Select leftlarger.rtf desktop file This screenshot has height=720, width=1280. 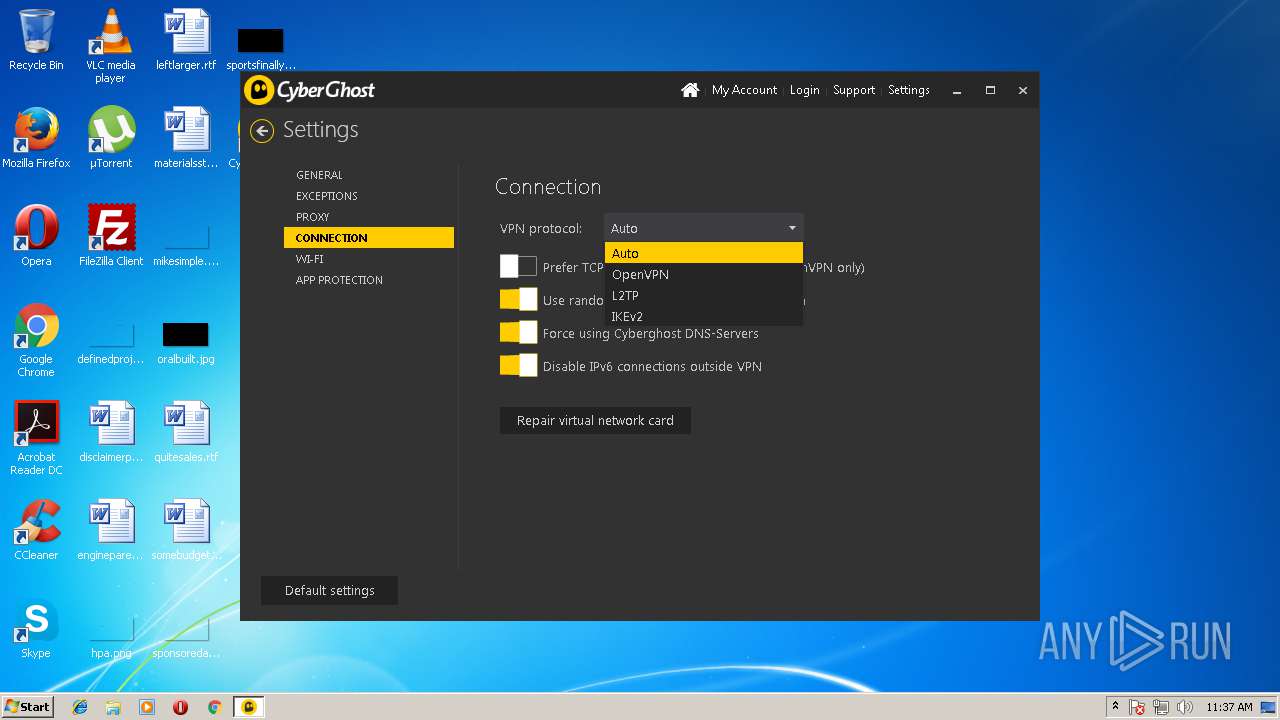click(186, 40)
